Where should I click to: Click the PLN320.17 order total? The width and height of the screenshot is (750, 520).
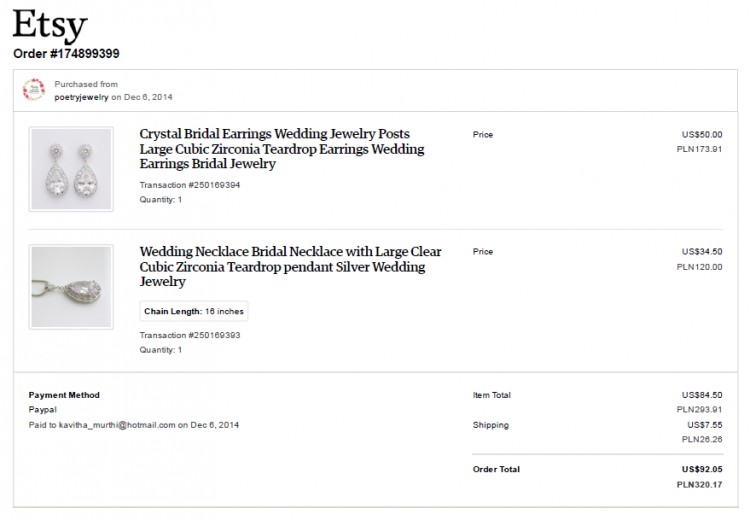click(699, 485)
